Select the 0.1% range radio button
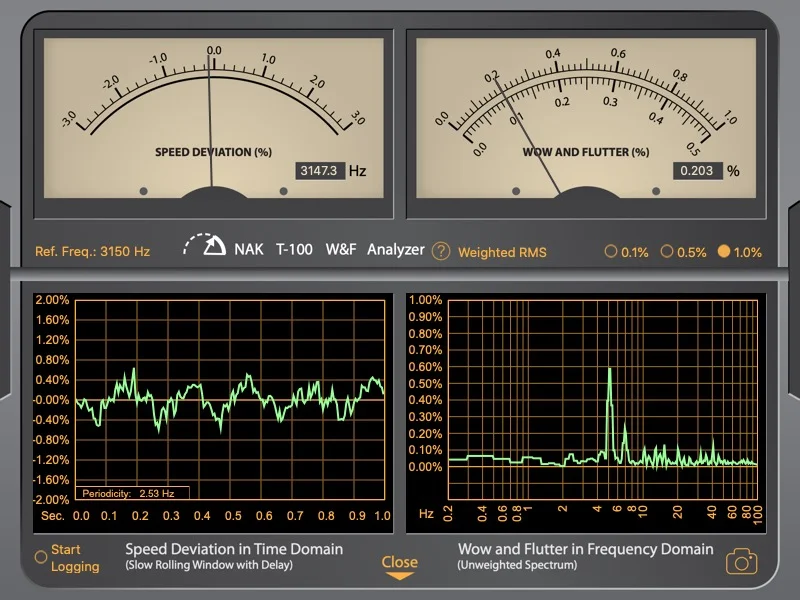Image resolution: width=800 pixels, height=600 pixels. pos(611,252)
